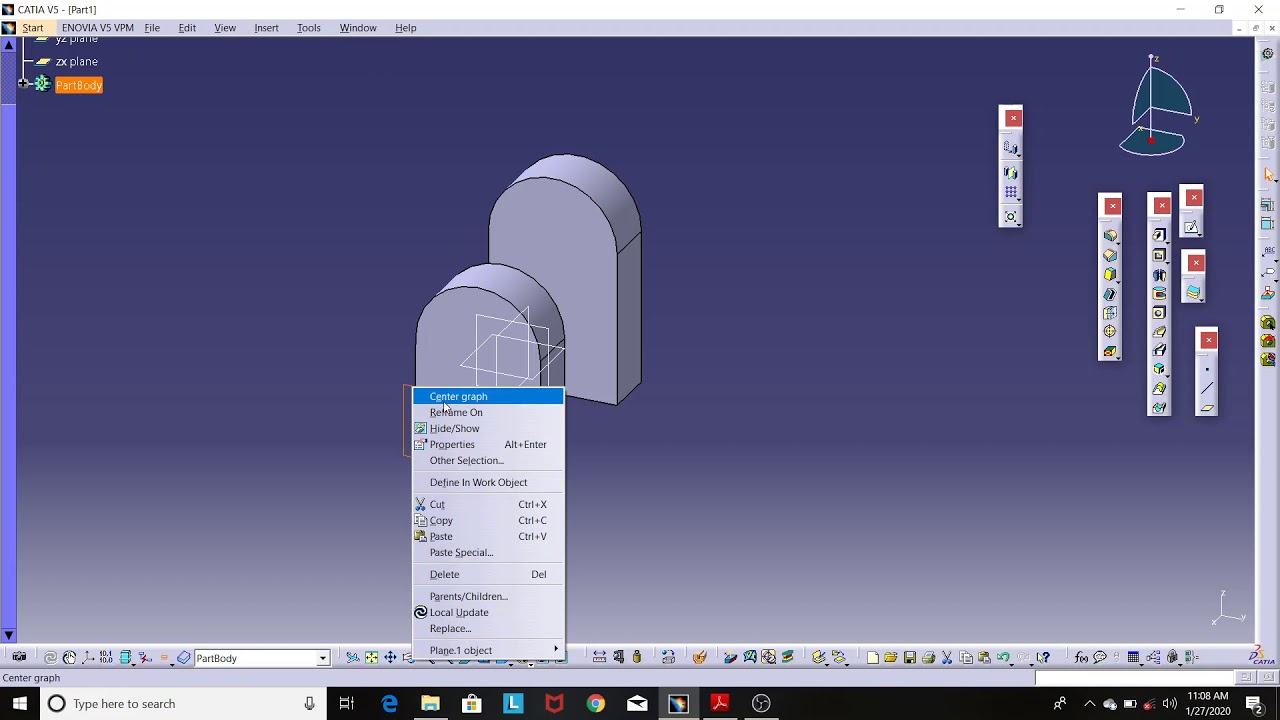Open the Undo history dropdown arrow
1280x720 pixels.
coord(1012,663)
